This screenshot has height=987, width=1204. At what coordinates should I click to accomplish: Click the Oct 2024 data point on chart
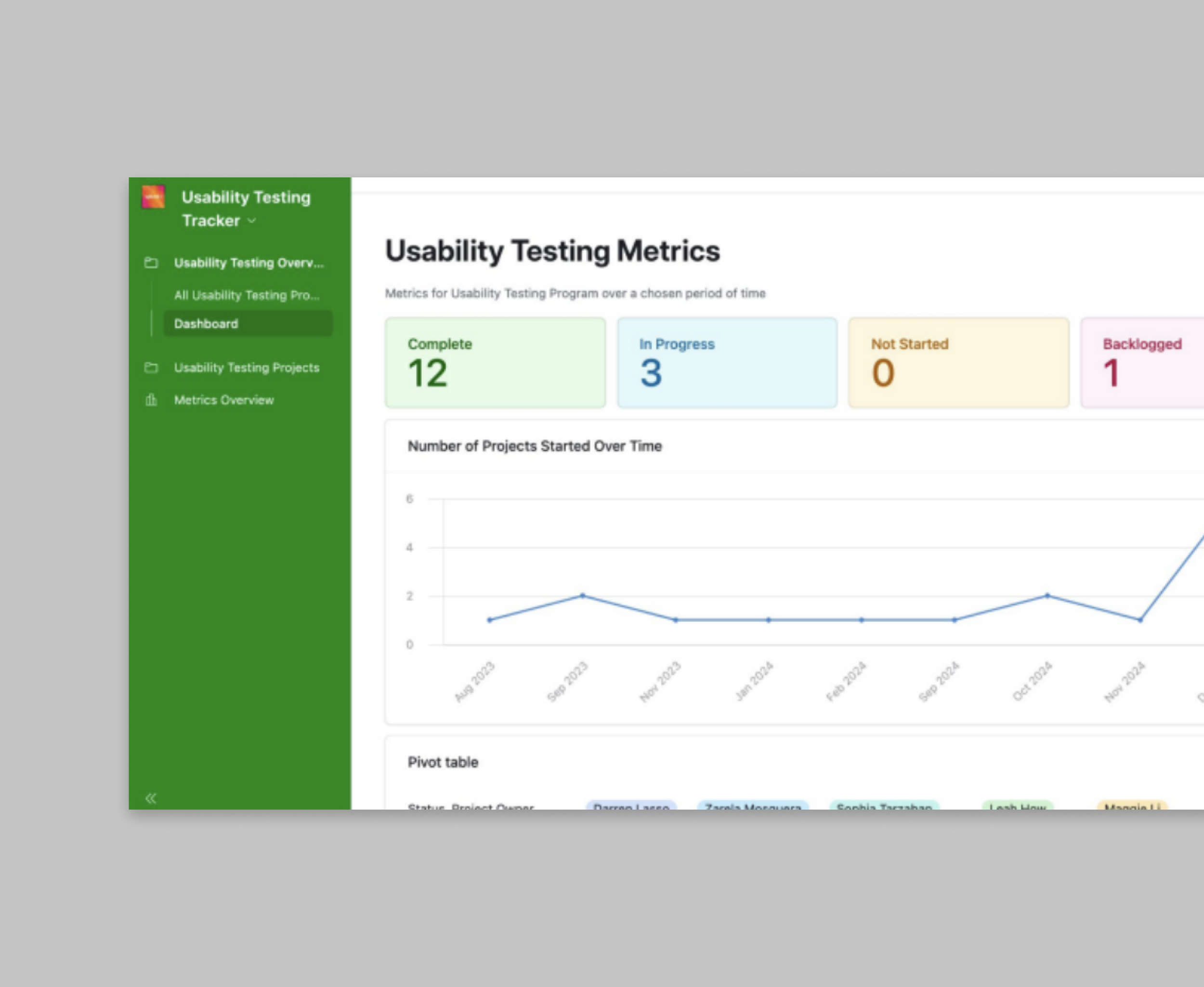tap(1047, 596)
